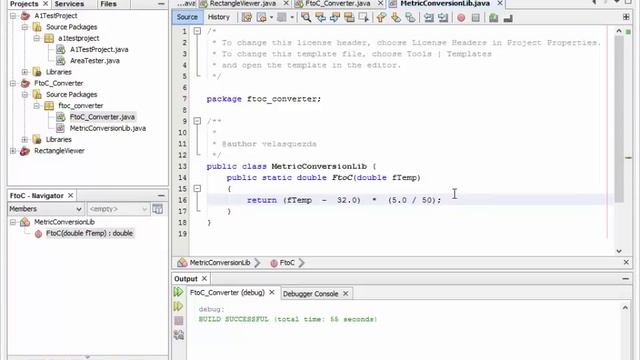Minimize the Output panel
This screenshot has width=640, height=360.
626,279
